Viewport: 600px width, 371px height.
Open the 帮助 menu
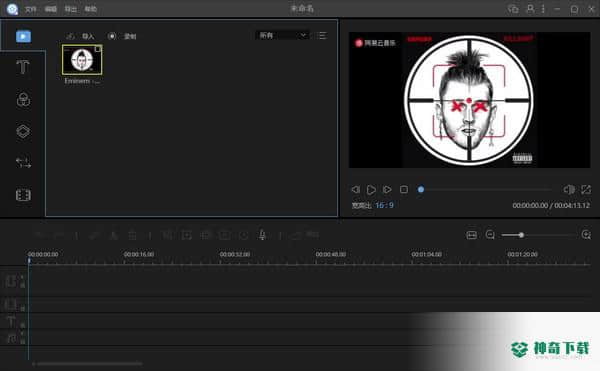pos(91,9)
